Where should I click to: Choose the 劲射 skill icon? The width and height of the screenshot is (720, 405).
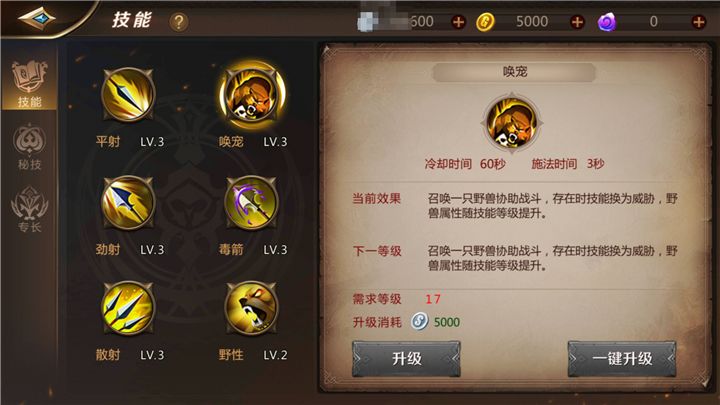click(128, 202)
